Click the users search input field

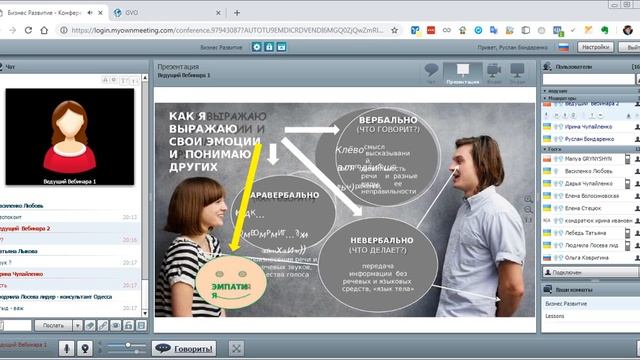(x=589, y=79)
